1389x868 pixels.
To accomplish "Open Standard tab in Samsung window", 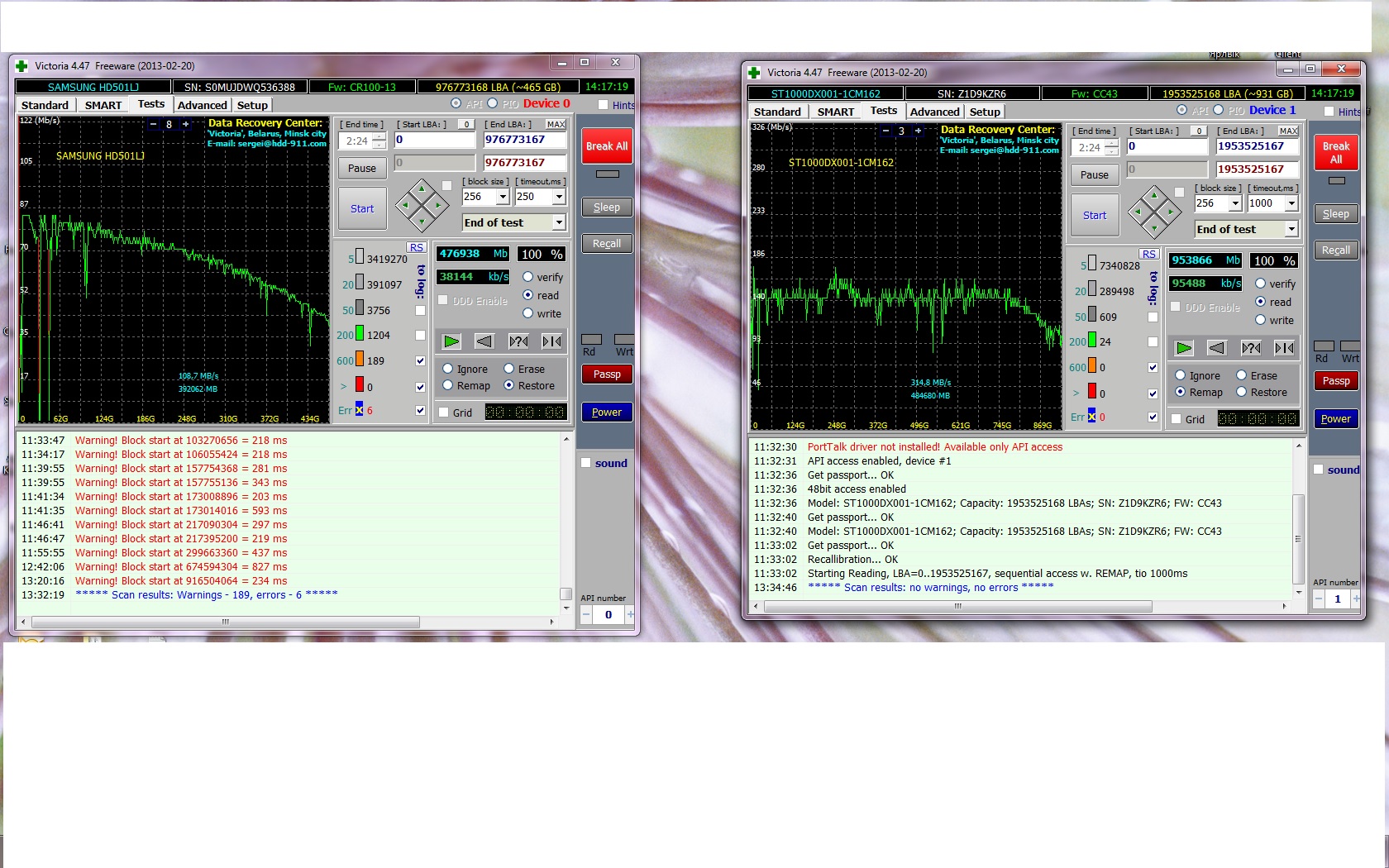I will 45,105.
